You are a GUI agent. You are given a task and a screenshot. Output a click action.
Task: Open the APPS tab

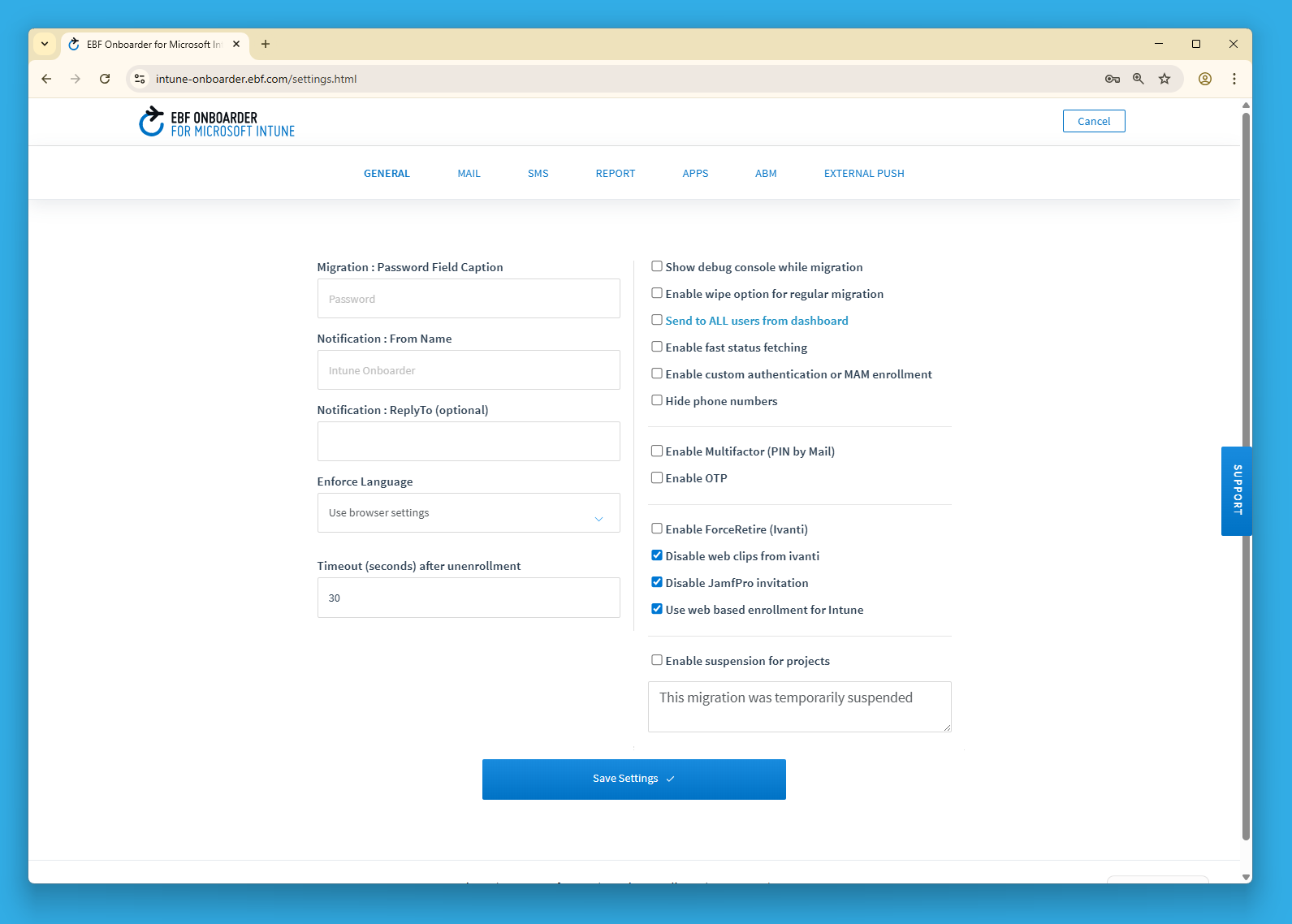[695, 174]
